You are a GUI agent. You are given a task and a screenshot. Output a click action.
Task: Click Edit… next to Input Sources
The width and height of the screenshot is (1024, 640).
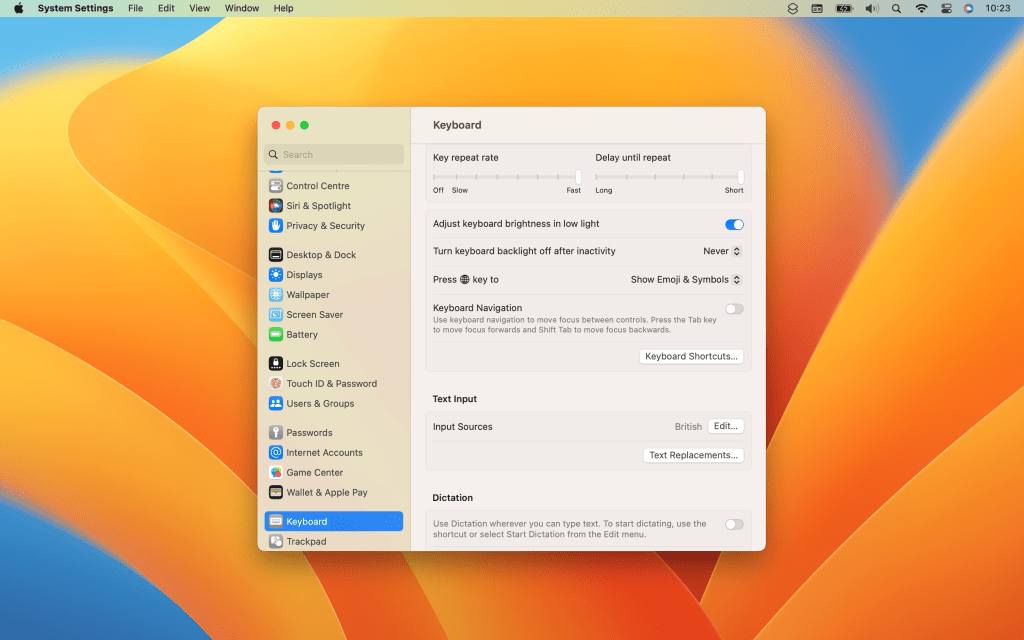[x=726, y=426]
